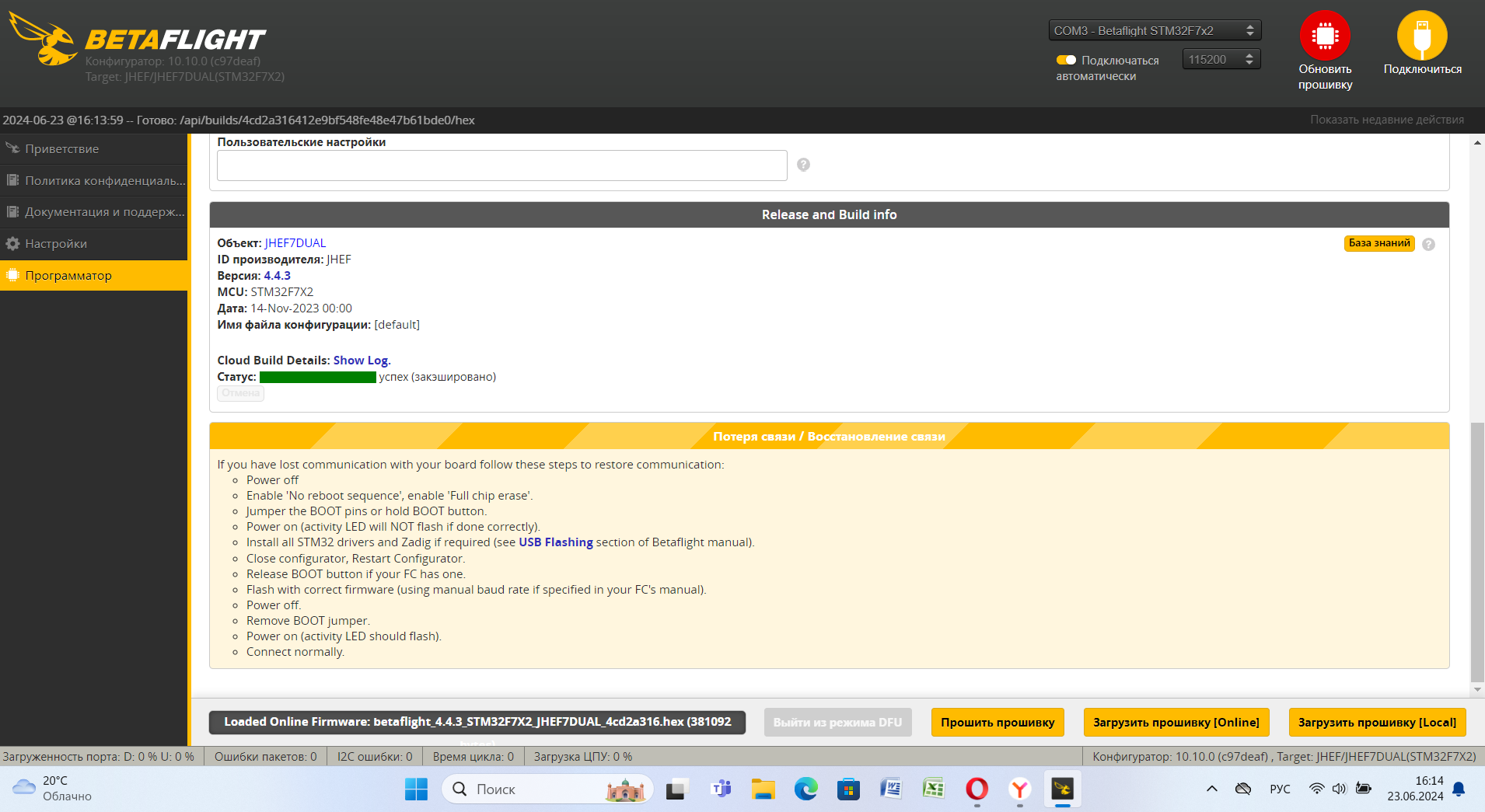The image size is (1485, 812).
Task: Select Программатор tab in sidebar
Action: coord(93,275)
